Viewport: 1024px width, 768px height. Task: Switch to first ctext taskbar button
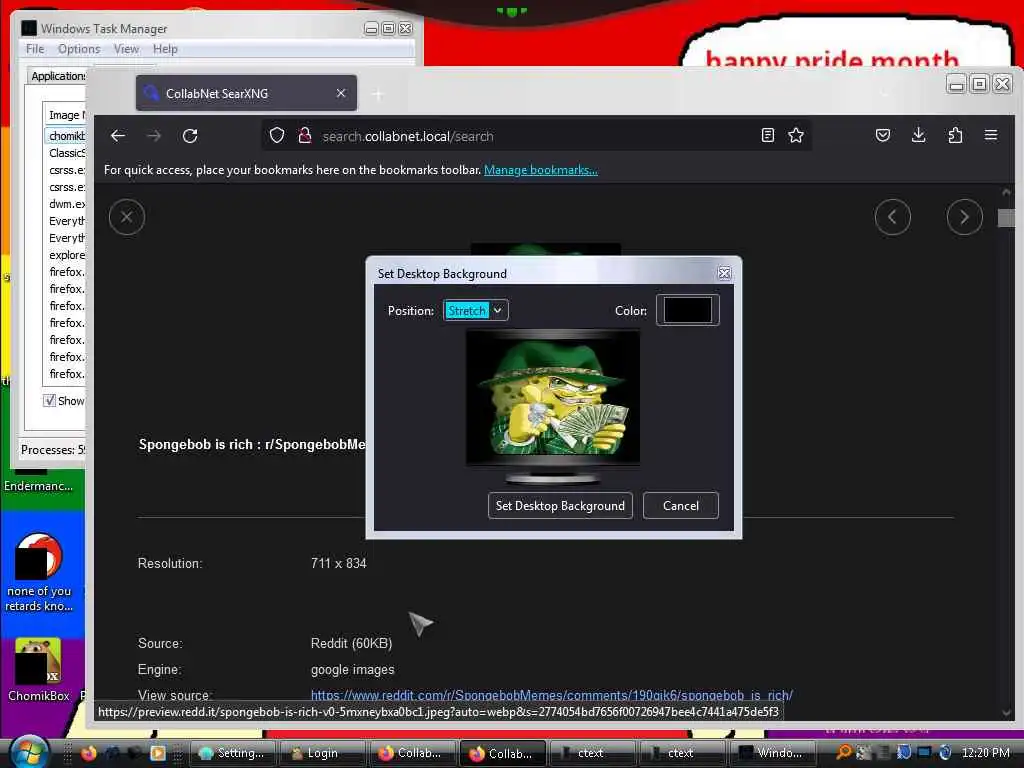[592, 753]
